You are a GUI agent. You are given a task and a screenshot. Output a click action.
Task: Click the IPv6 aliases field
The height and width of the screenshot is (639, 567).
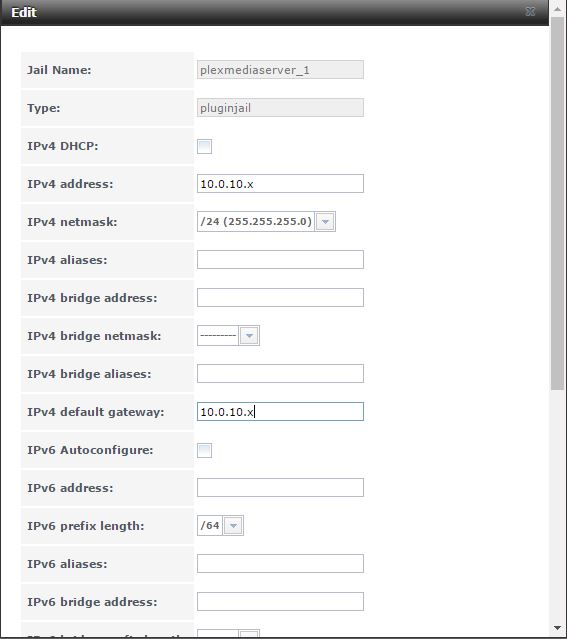[280, 564]
